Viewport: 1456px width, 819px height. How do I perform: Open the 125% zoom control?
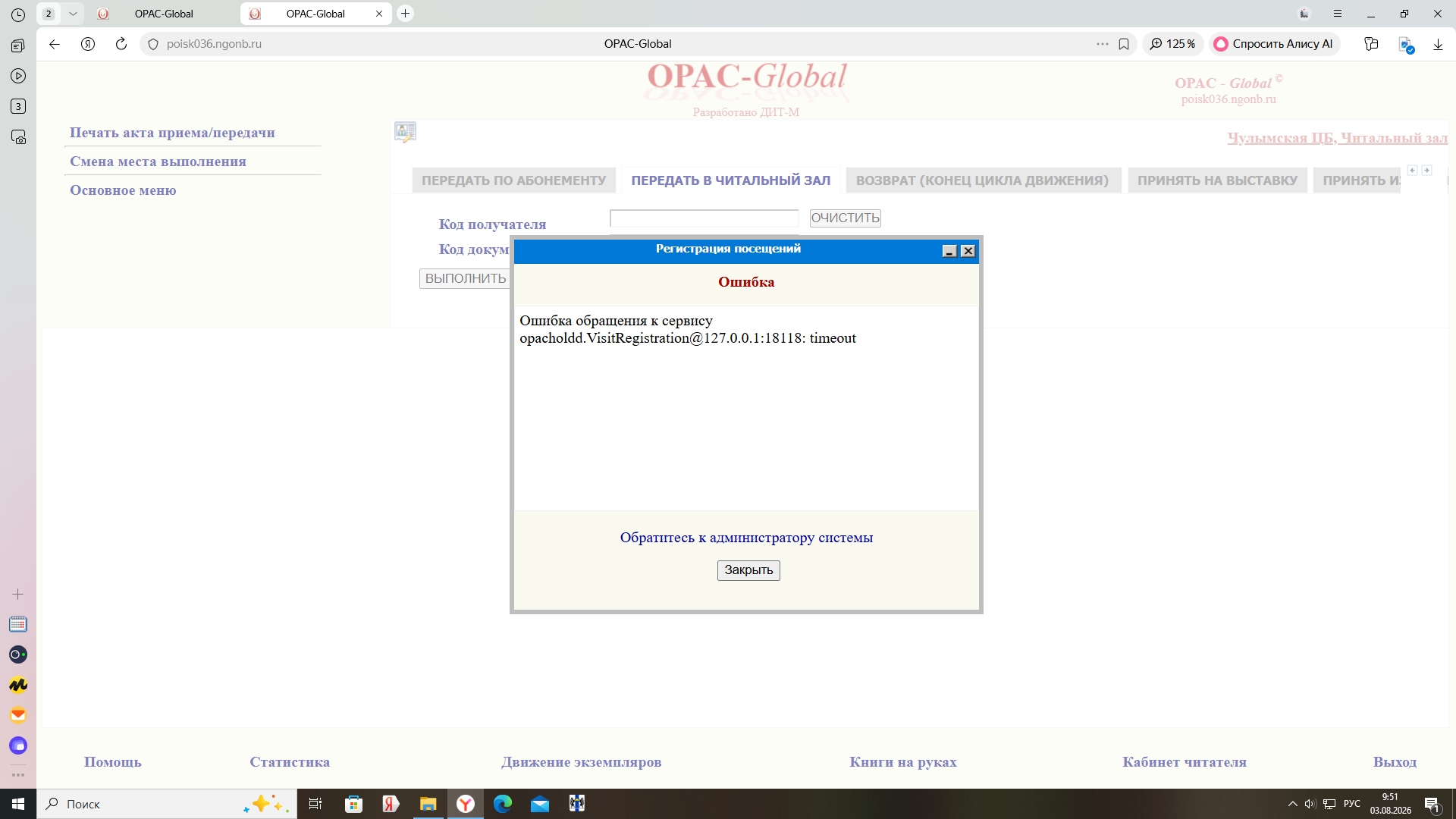(1172, 44)
